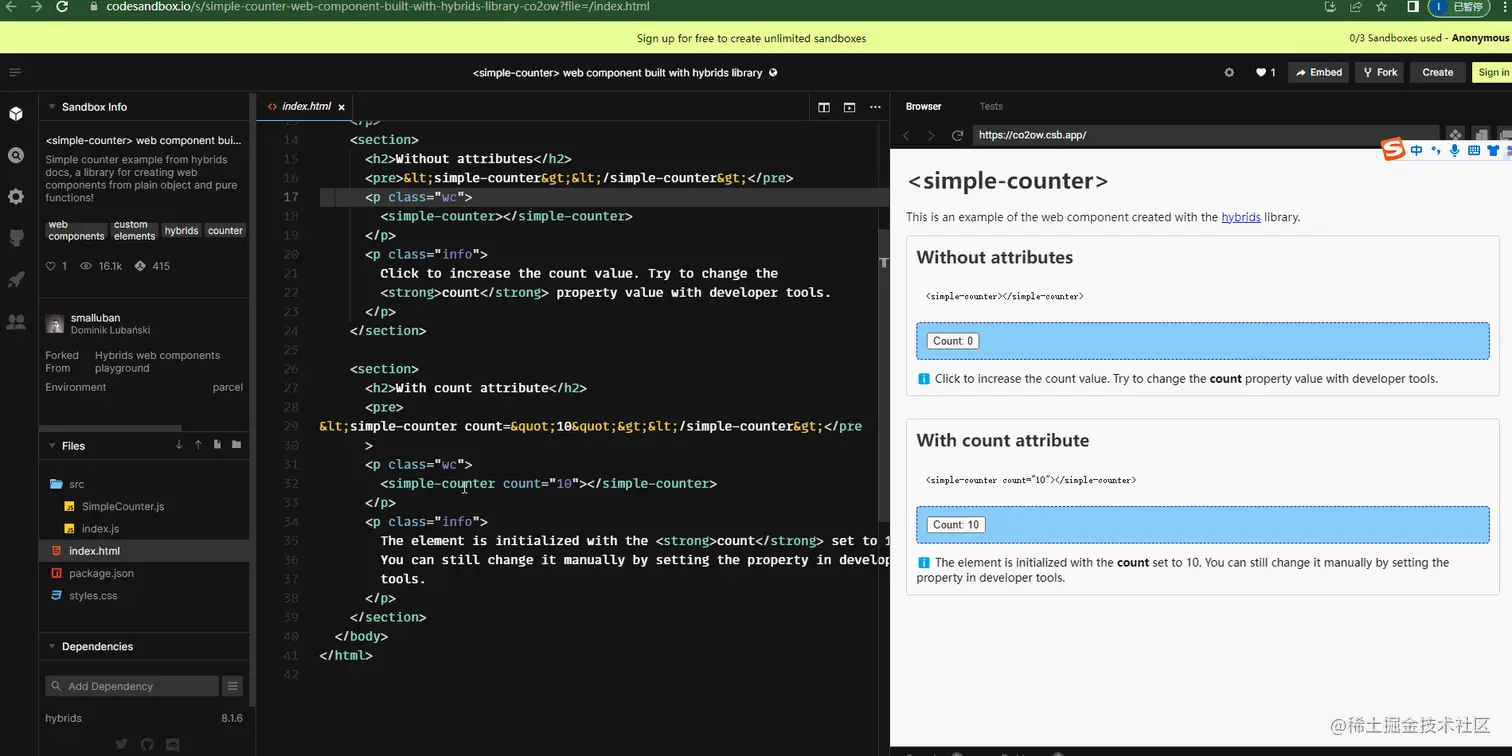1512x756 pixels.
Task: Click the Embed button
Action: coord(1318,72)
